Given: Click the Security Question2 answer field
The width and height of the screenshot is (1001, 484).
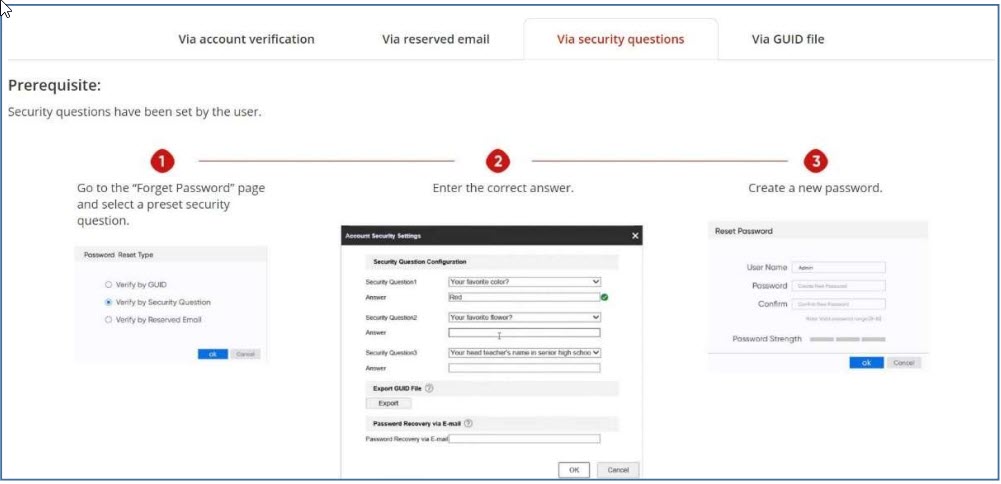Looking at the screenshot, I should [x=524, y=333].
